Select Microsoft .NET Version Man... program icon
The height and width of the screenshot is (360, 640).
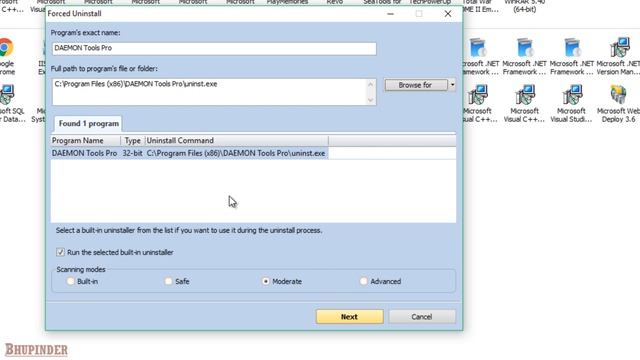[619, 47]
